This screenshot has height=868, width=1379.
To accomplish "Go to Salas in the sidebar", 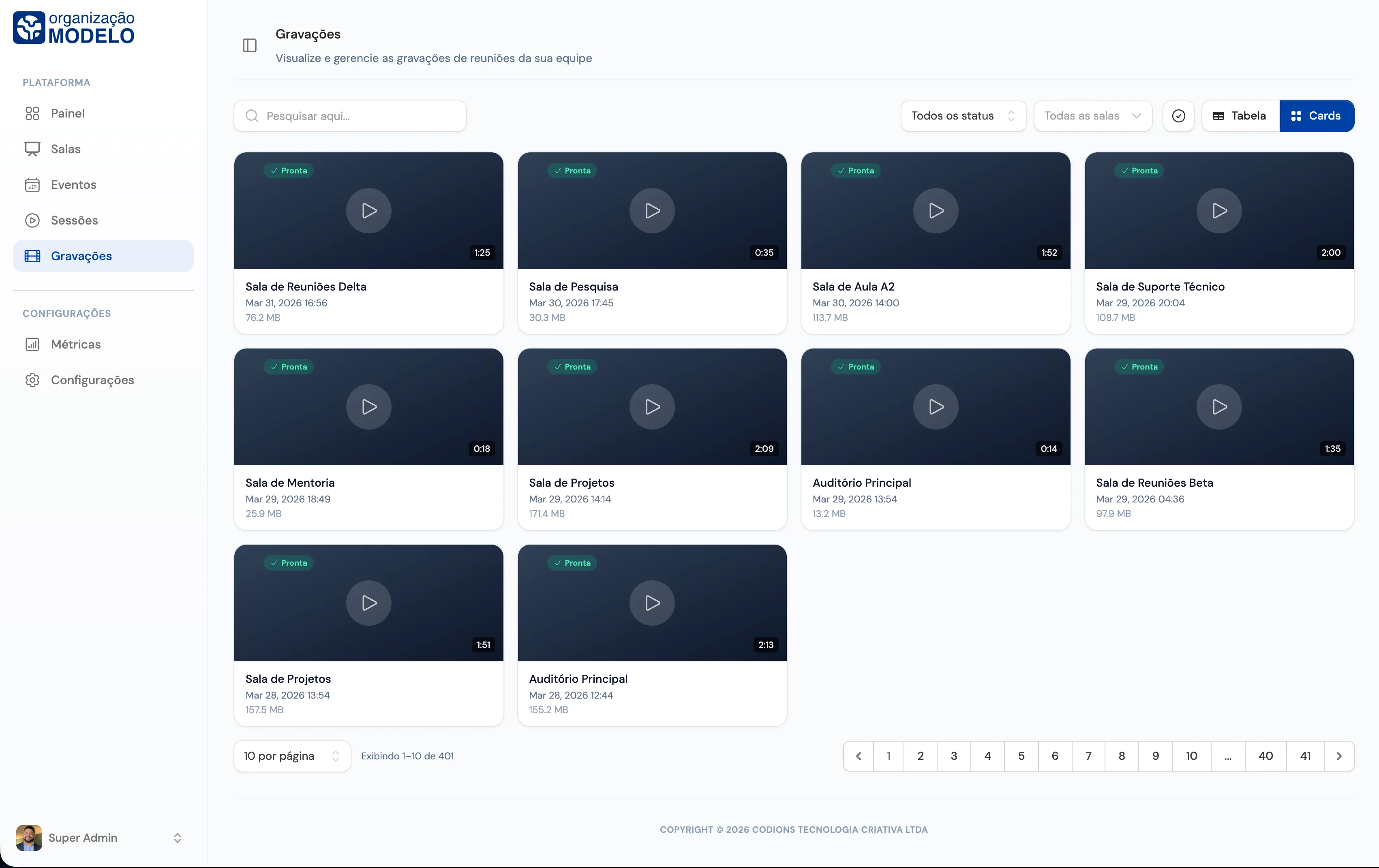I will coord(65,149).
